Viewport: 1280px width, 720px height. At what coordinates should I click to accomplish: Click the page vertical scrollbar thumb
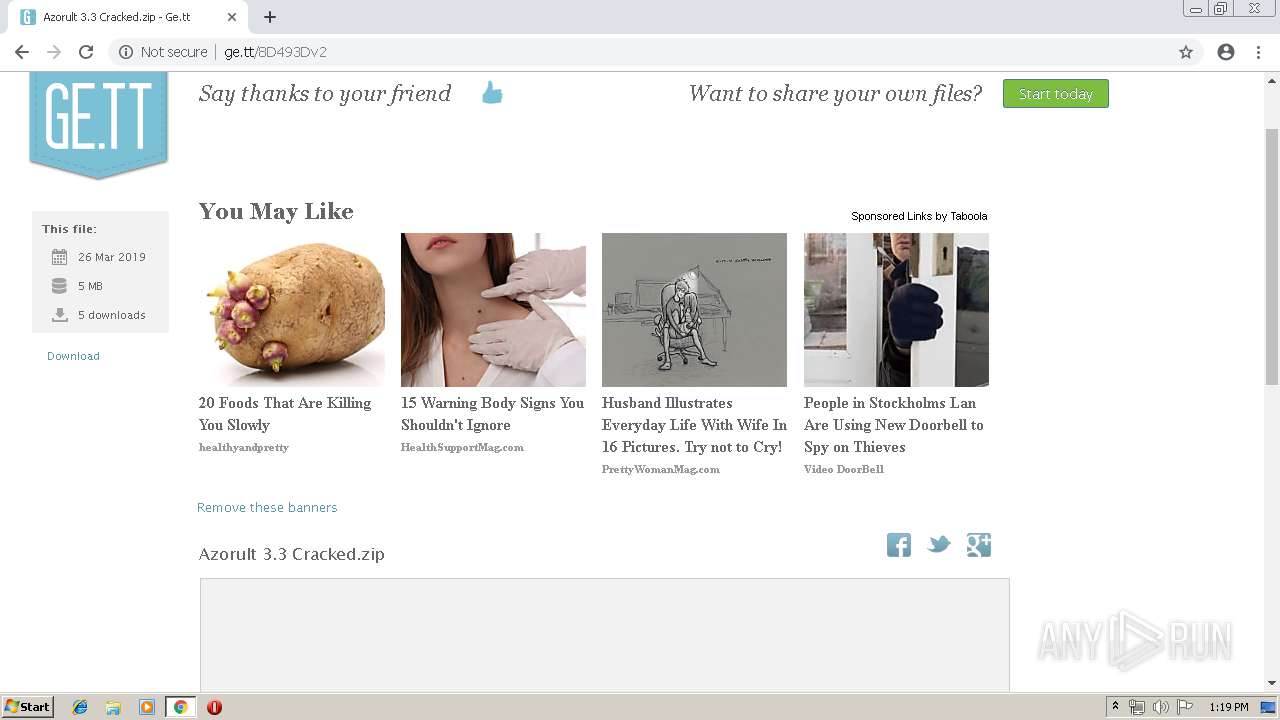1272,257
